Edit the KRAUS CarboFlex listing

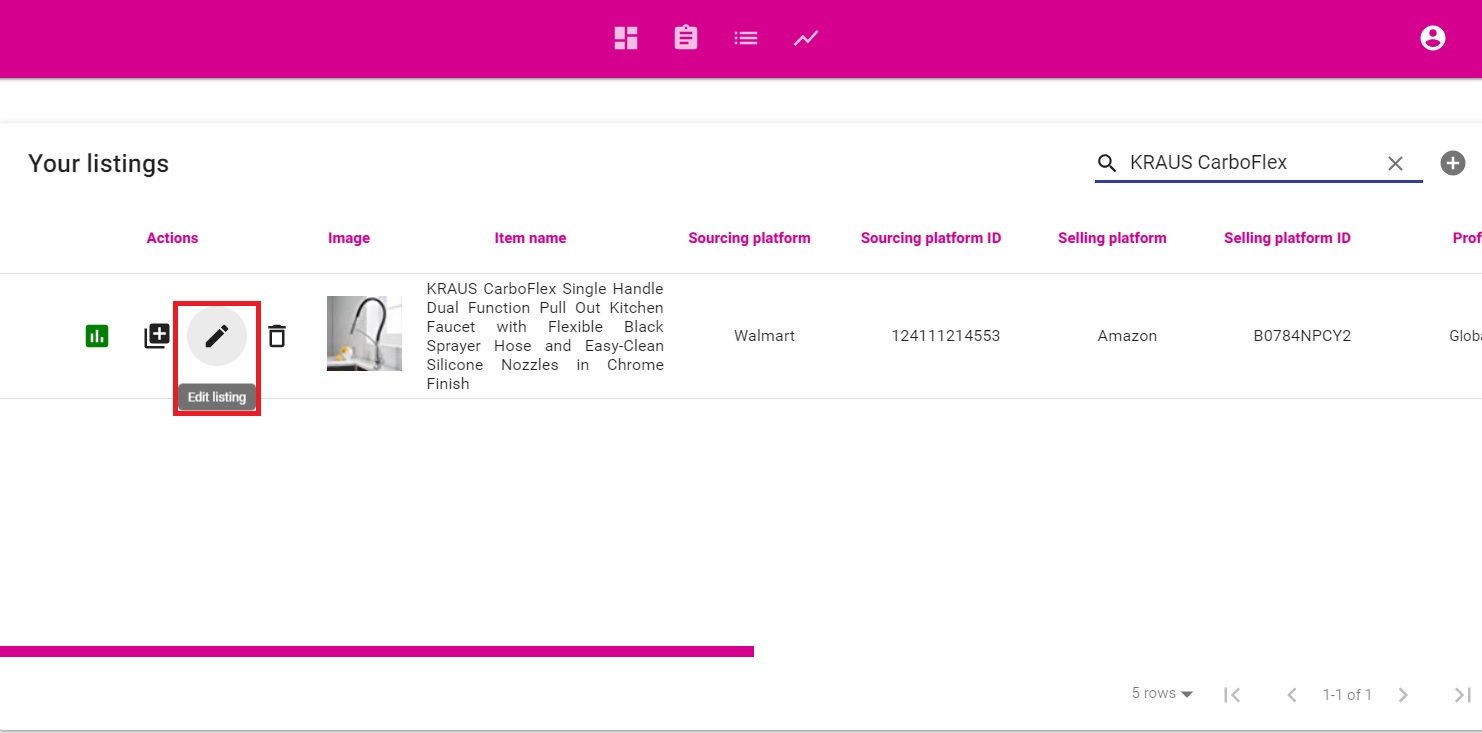pos(217,336)
